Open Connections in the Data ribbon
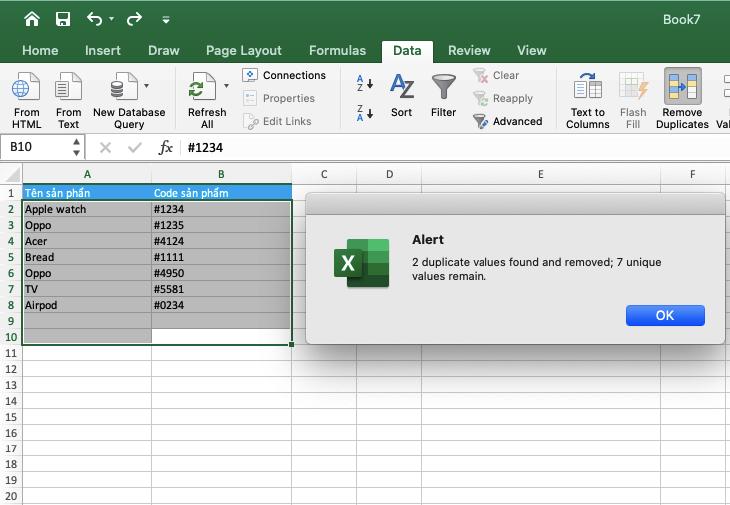Image resolution: width=730 pixels, height=505 pixels. pos(284,75)
